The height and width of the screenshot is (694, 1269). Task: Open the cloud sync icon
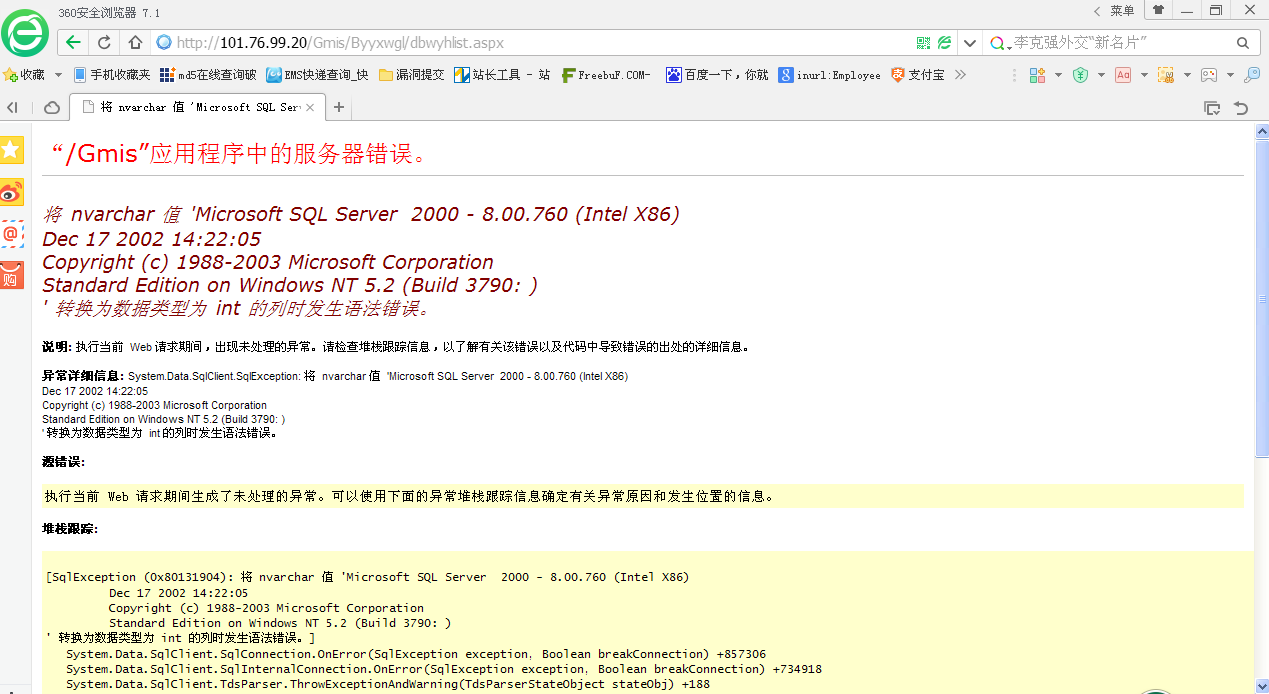(x=52, y=107)
